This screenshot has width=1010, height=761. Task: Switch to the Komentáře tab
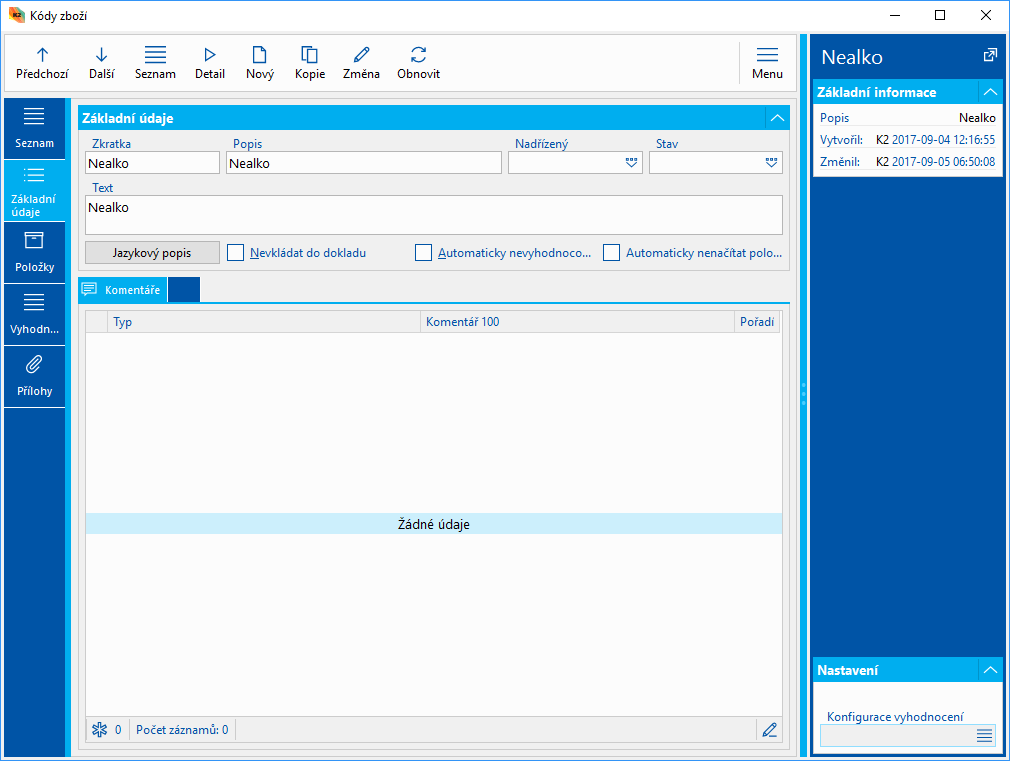123,290
